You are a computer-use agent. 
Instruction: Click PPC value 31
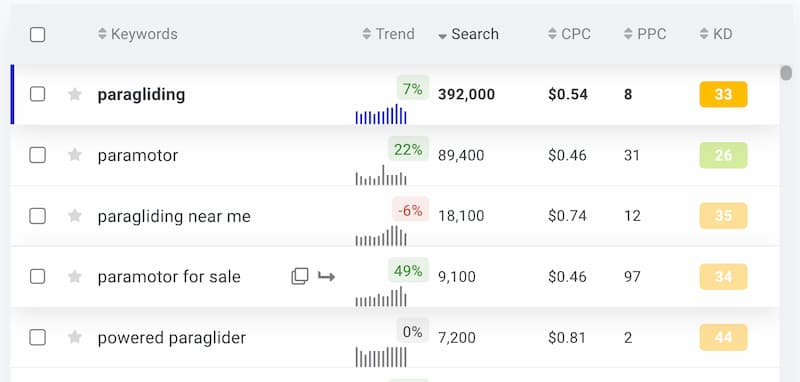tap(632, 155)
